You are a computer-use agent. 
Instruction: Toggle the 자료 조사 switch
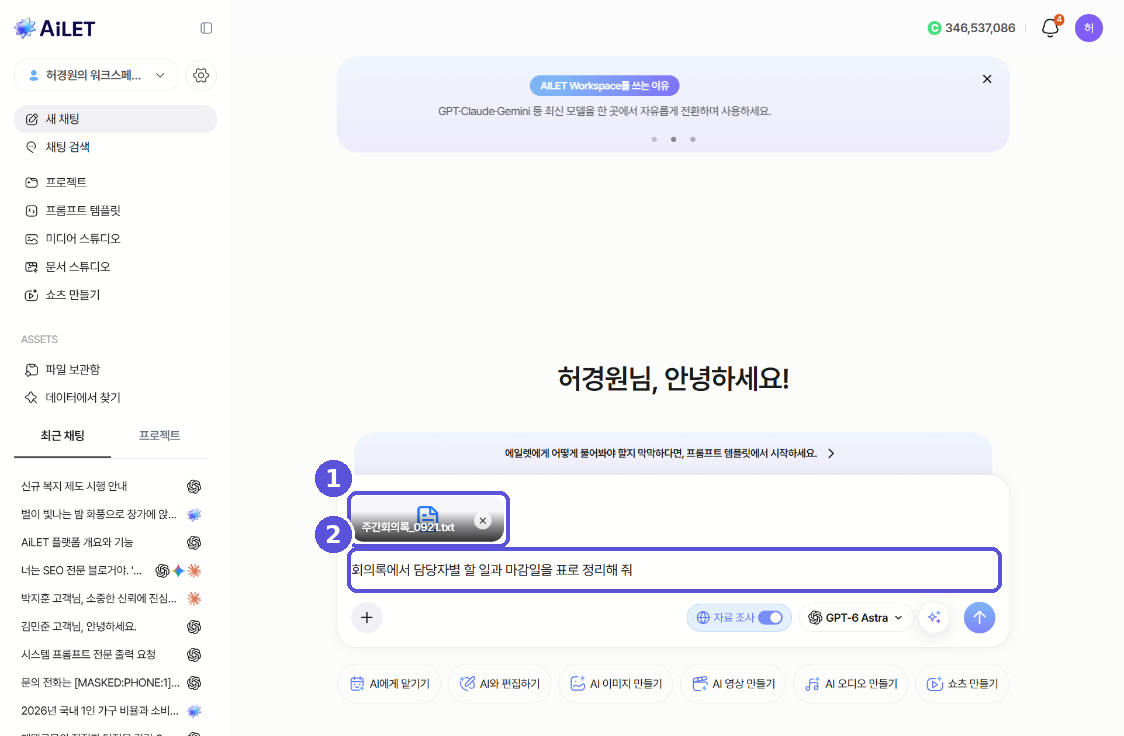[771, 618]
